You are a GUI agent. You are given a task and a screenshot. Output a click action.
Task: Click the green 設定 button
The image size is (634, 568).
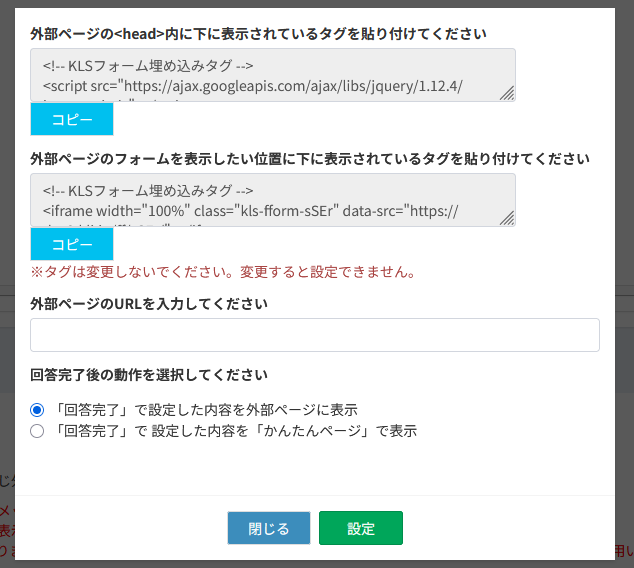click(x=361, y=528)
